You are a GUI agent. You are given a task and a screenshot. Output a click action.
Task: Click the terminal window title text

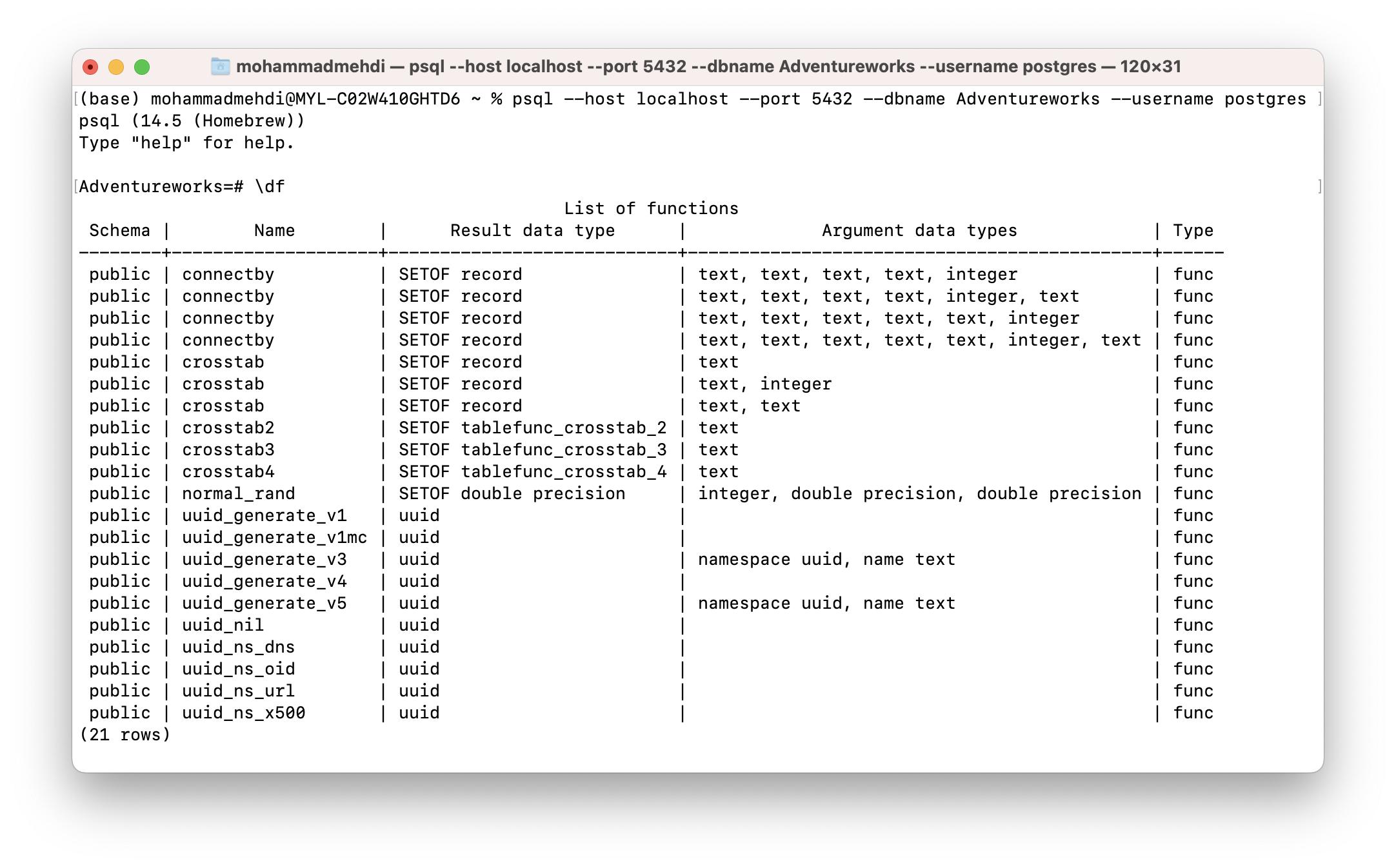[708, 66]
